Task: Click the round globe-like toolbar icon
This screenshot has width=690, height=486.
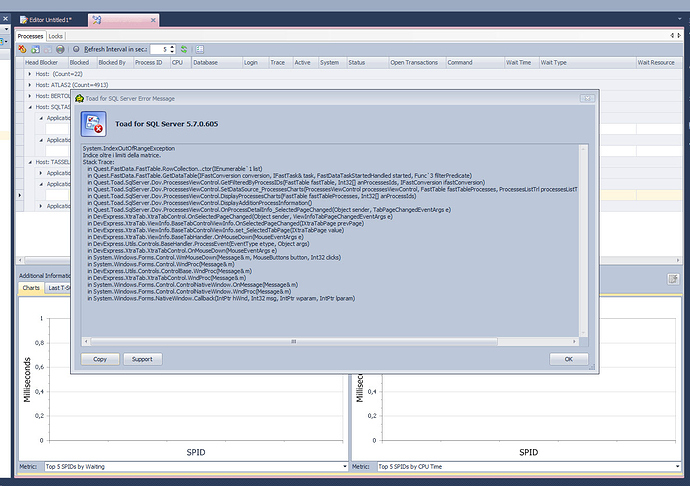Action: 60,49
